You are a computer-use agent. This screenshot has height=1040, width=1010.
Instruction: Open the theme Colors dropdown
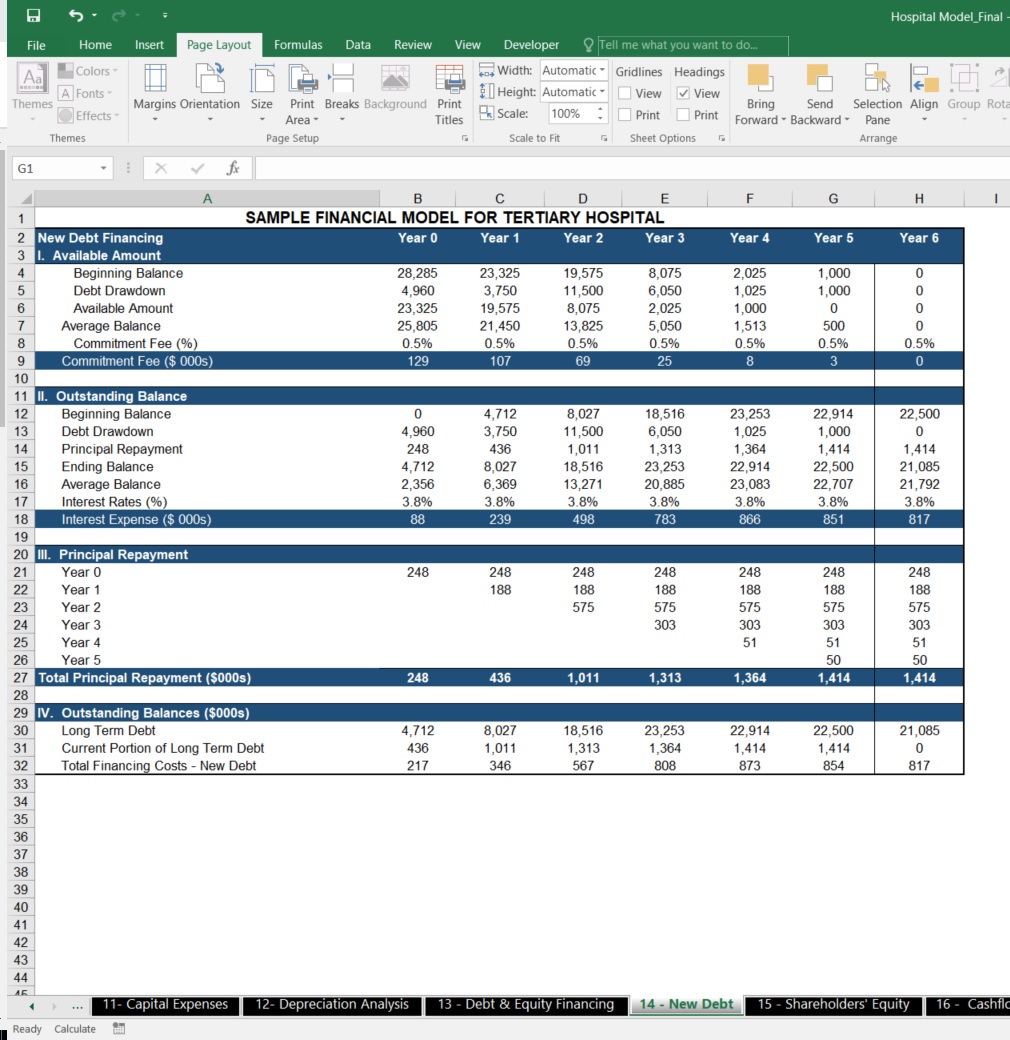pos(88,71)
